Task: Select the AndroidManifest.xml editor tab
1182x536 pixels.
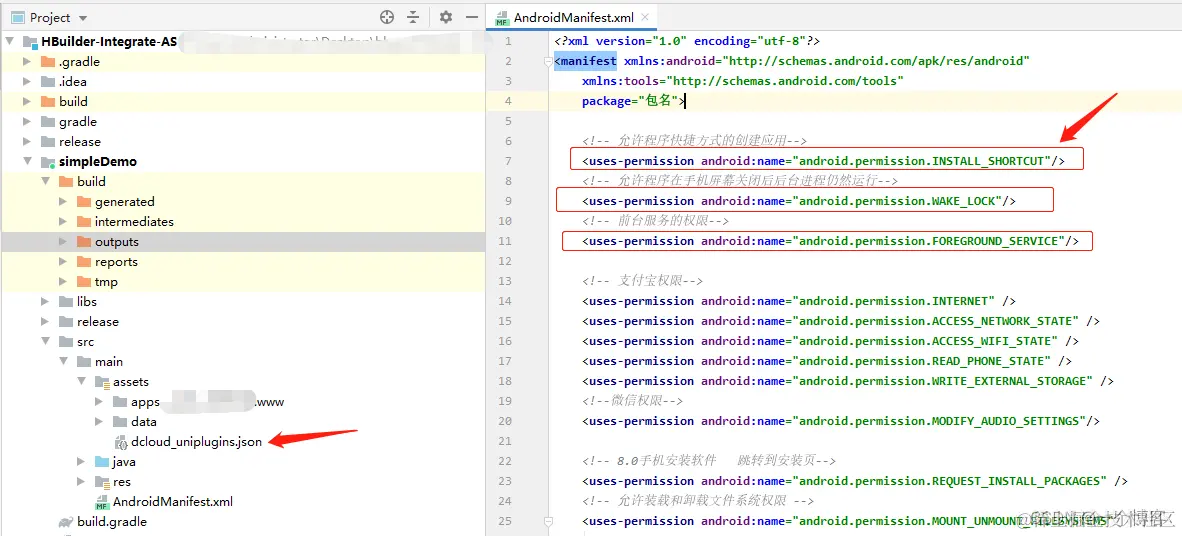Action: (572, 17)
